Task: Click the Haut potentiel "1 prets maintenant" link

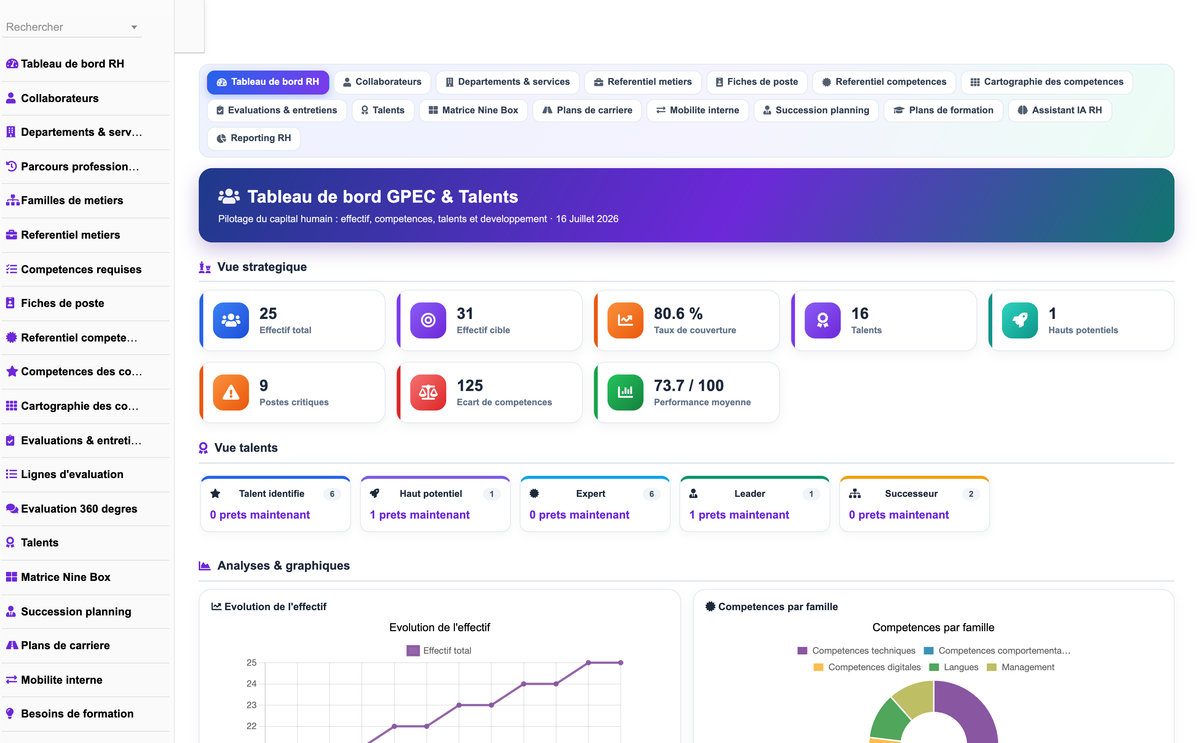Action: click(x=420, y=515)
